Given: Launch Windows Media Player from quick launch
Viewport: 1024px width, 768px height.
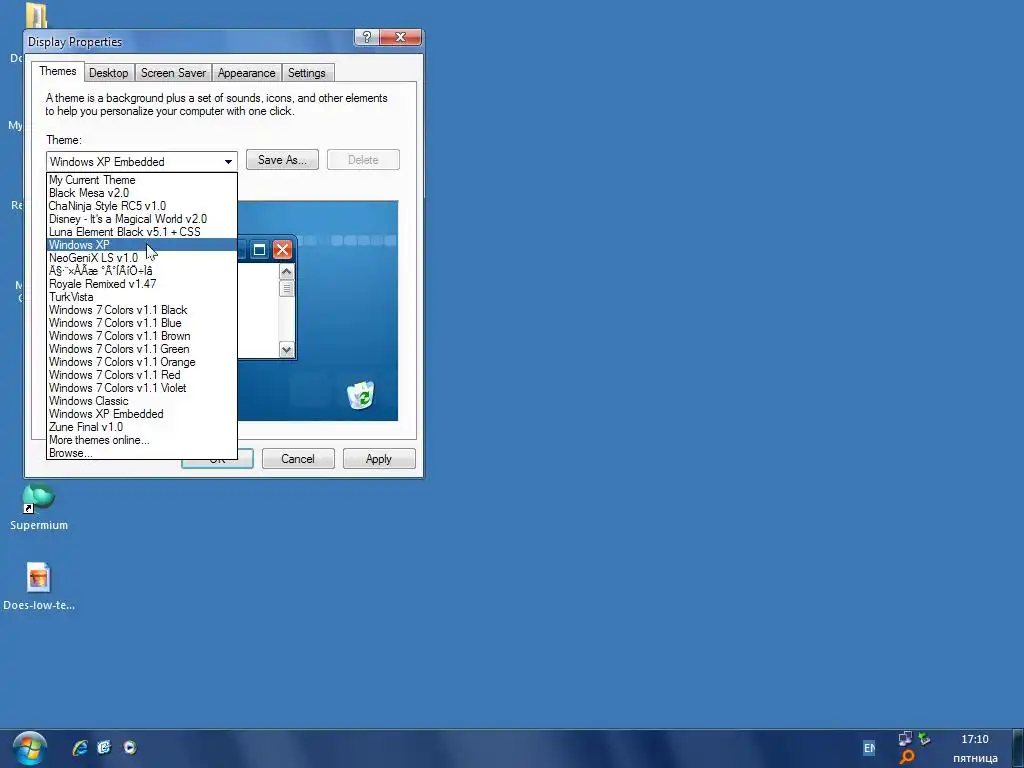Looking at the screenshot, I should pos(130,748).
